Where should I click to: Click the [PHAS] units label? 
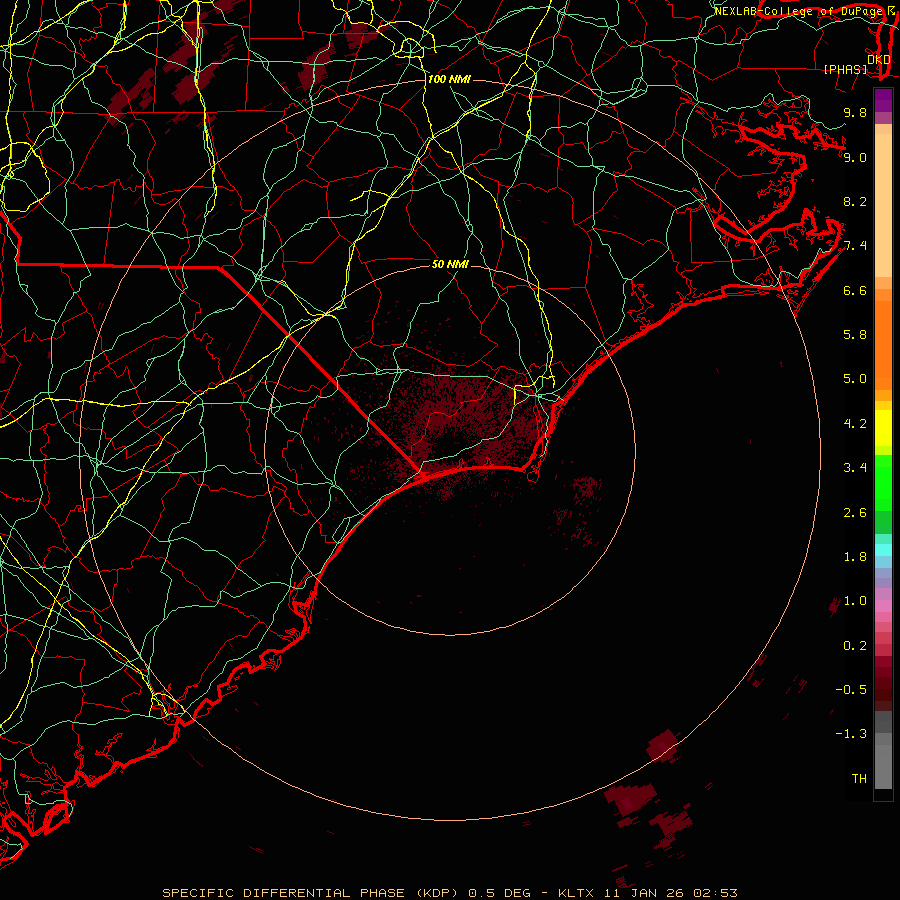[x=845, y=69]
